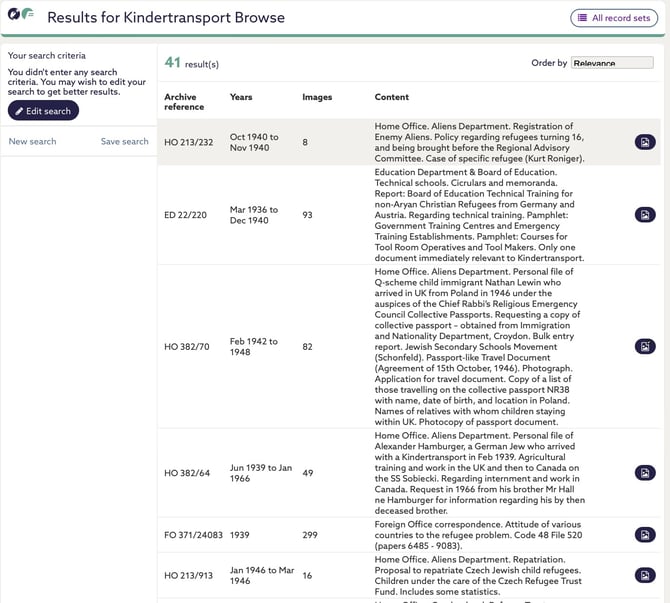
Task: Click the site logo in header
Action: pyautogui.click(x=20, y=17)
